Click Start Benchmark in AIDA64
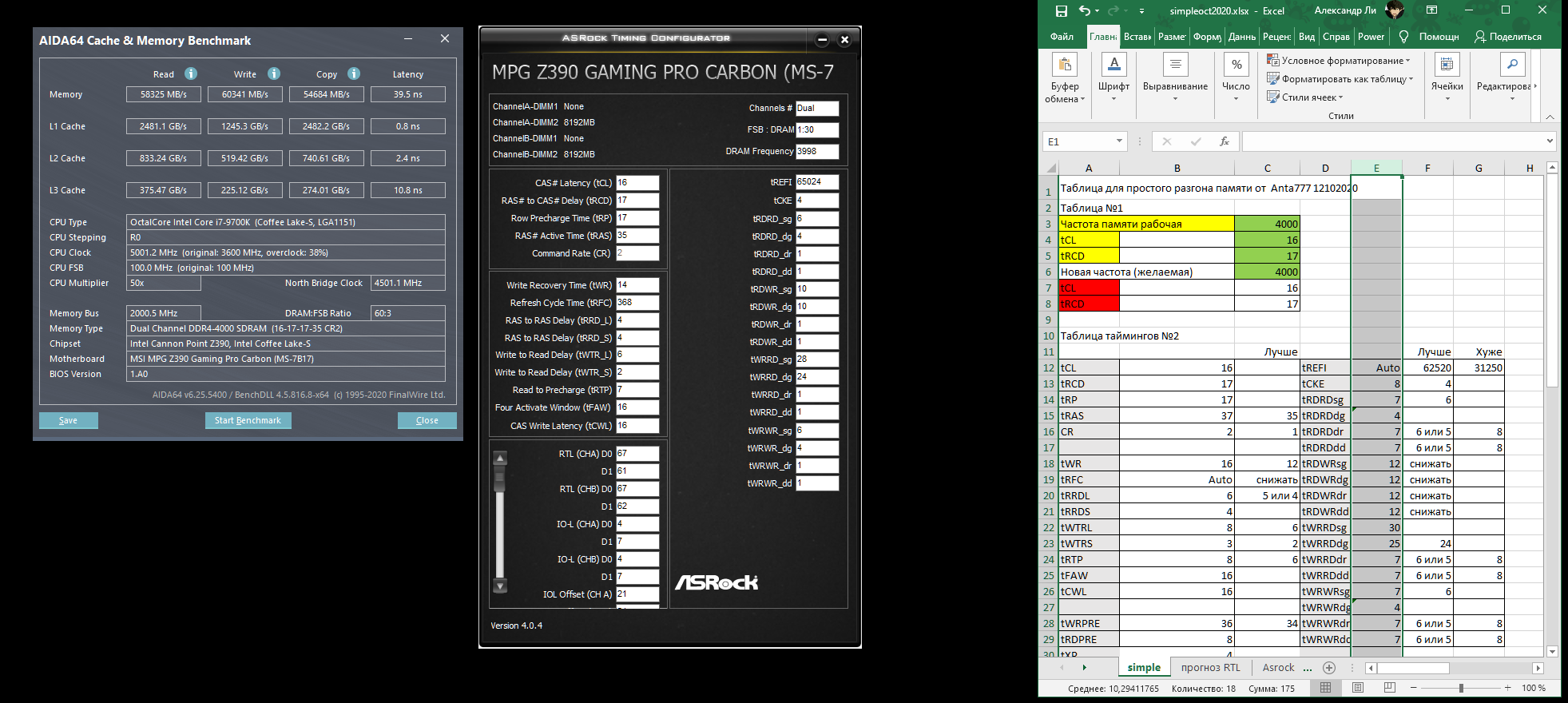 (x=248, y=420)
